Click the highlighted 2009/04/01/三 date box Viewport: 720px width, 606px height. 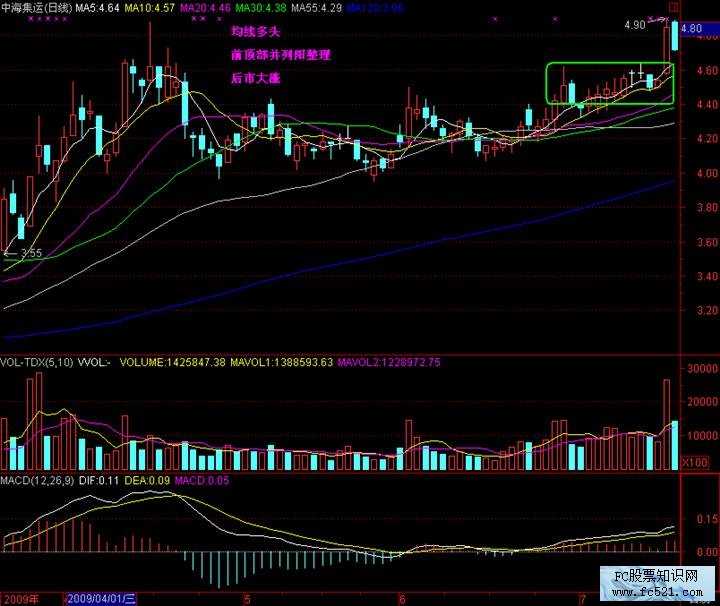101,599
